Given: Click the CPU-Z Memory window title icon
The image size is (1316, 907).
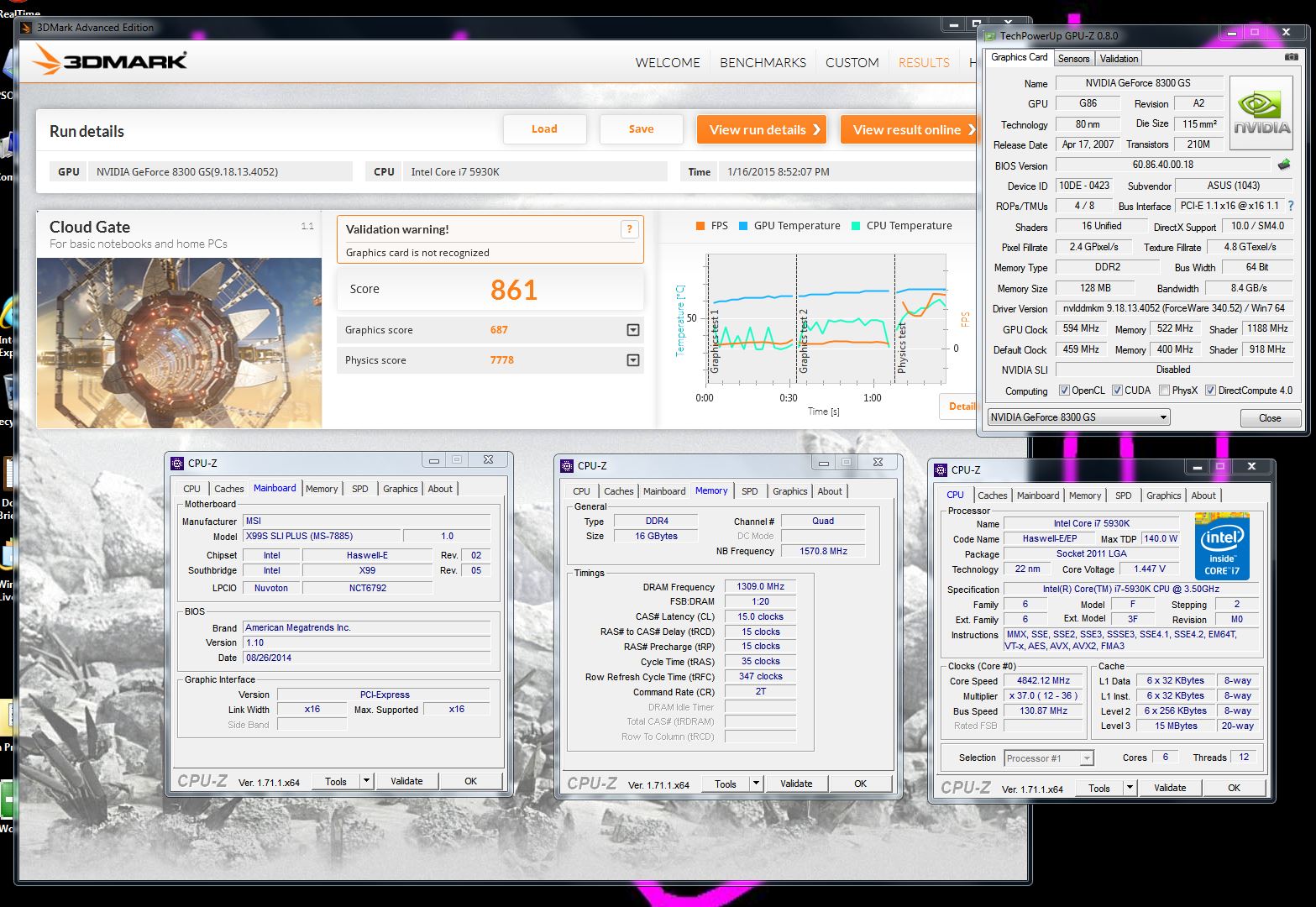Looking at the screenshot, I should coord(567,465).
